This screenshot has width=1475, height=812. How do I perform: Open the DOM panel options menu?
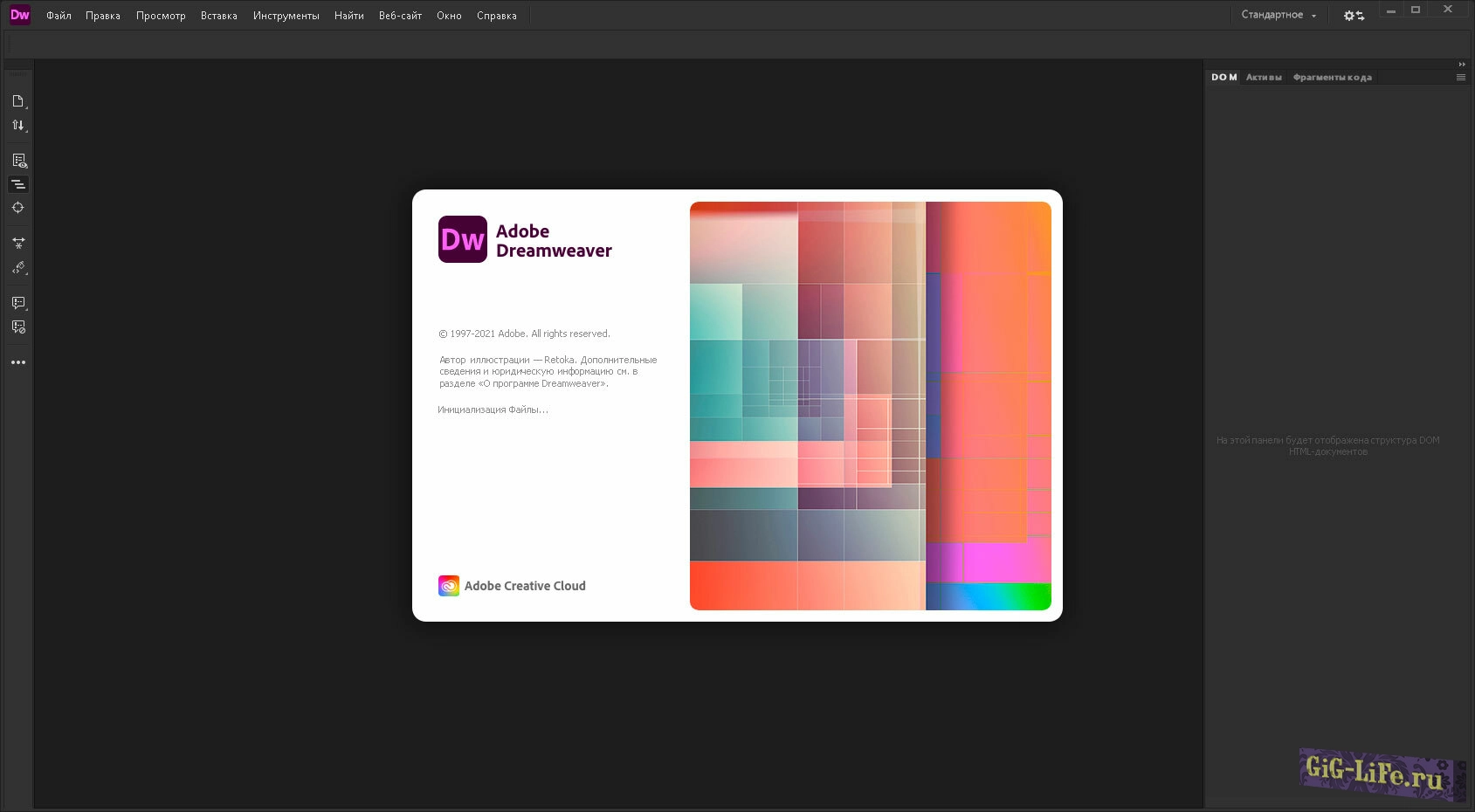tap(1461, 78)
